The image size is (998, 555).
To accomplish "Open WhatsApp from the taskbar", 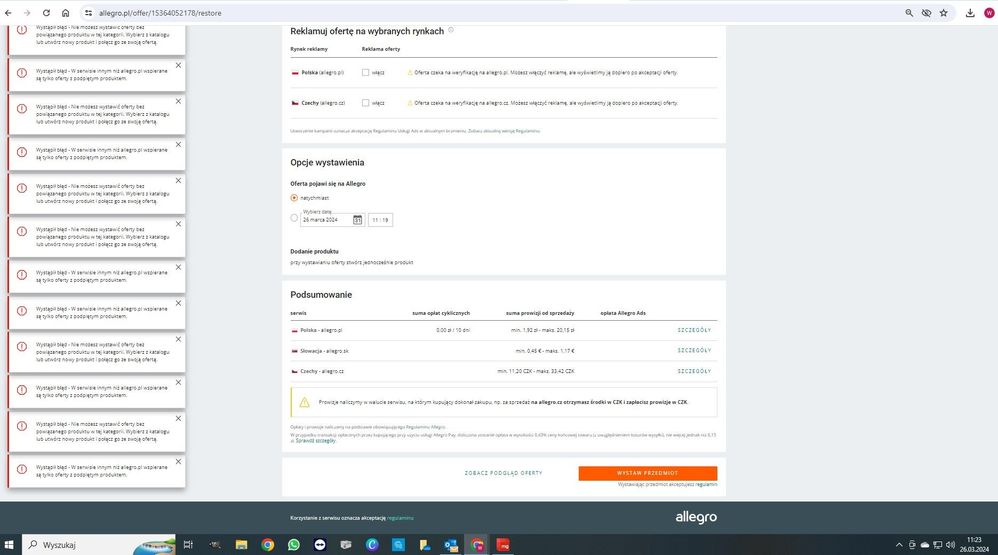I will 293,545.
